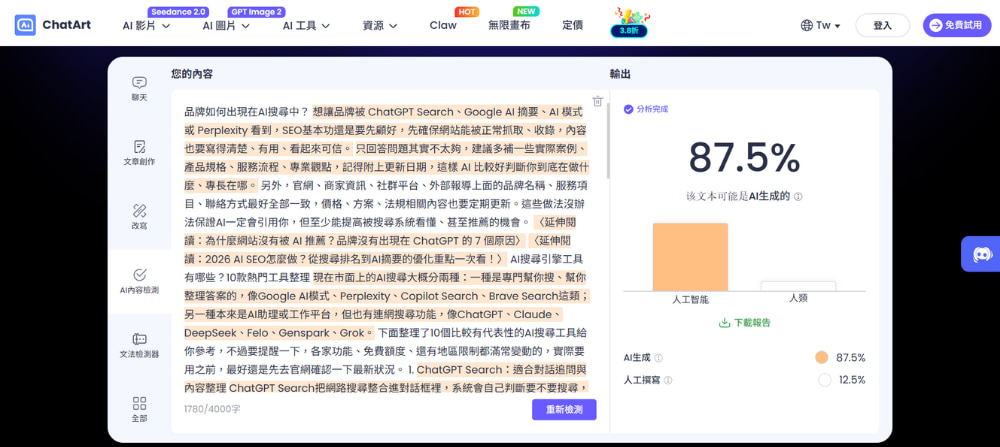Open the 聊天 chat tool
Viewport: 1000px width, 447px height.
tap(139, 89)
